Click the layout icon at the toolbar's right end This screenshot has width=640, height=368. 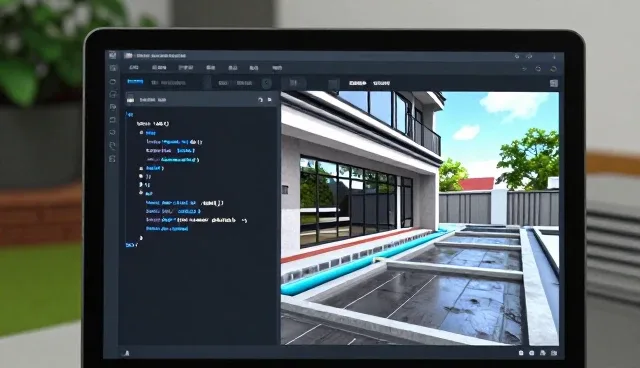[x=553, y=83]
